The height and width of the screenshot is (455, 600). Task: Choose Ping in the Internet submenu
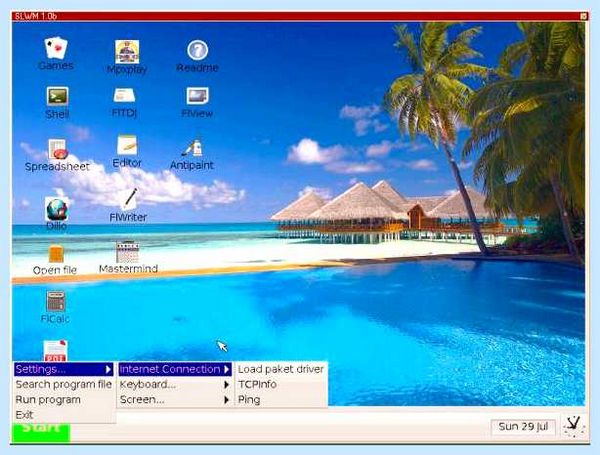281,400
